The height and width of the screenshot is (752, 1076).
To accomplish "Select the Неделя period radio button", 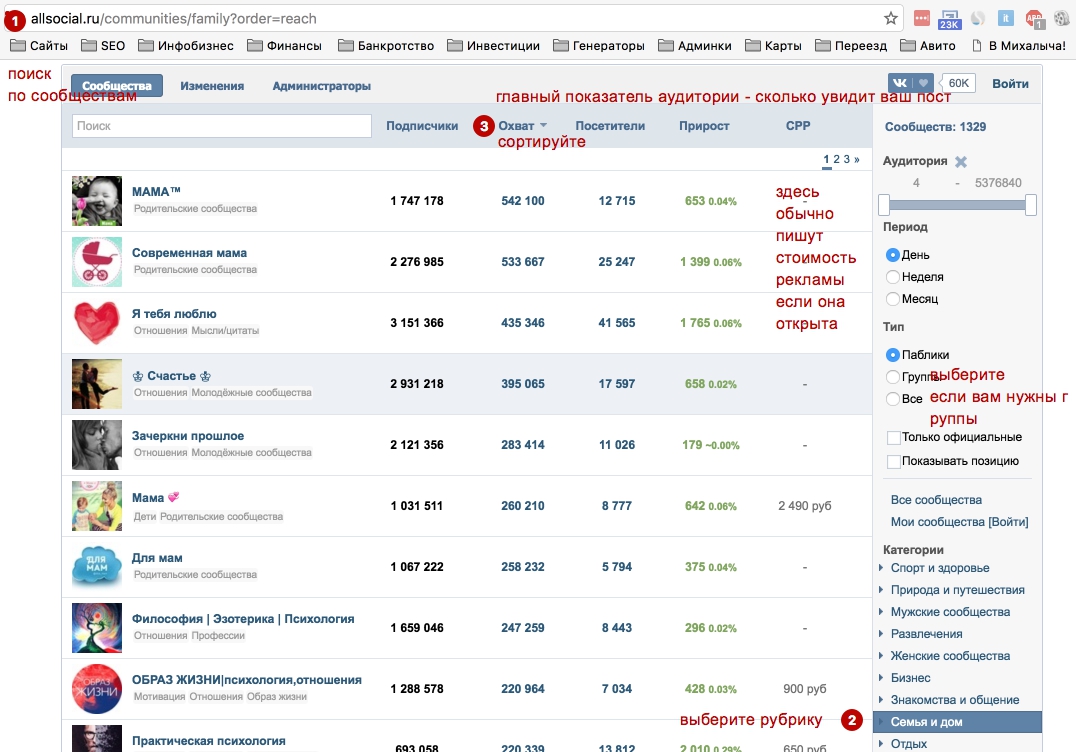I will tap(892, 277).
